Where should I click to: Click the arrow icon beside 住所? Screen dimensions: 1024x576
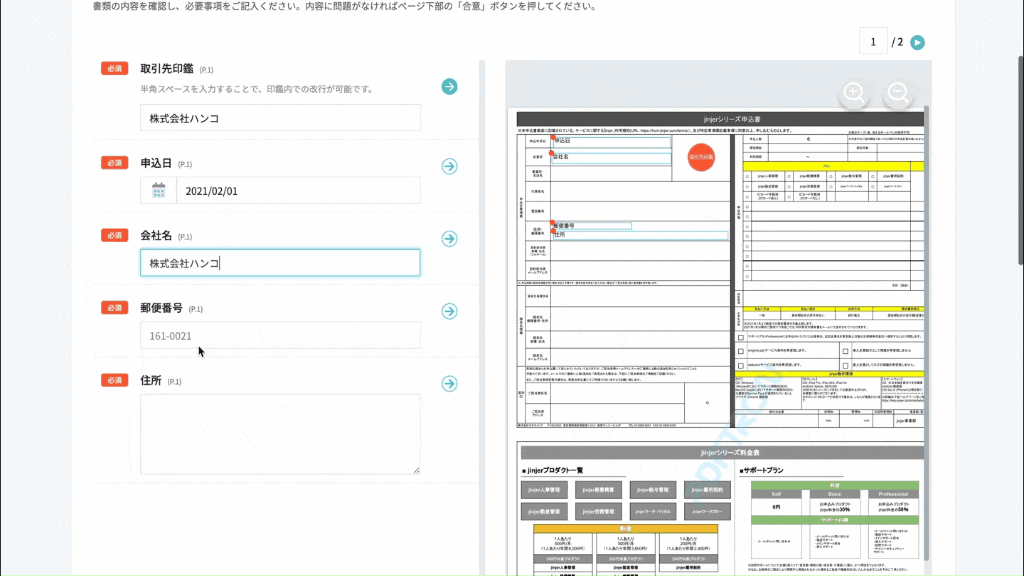point(449,383)
